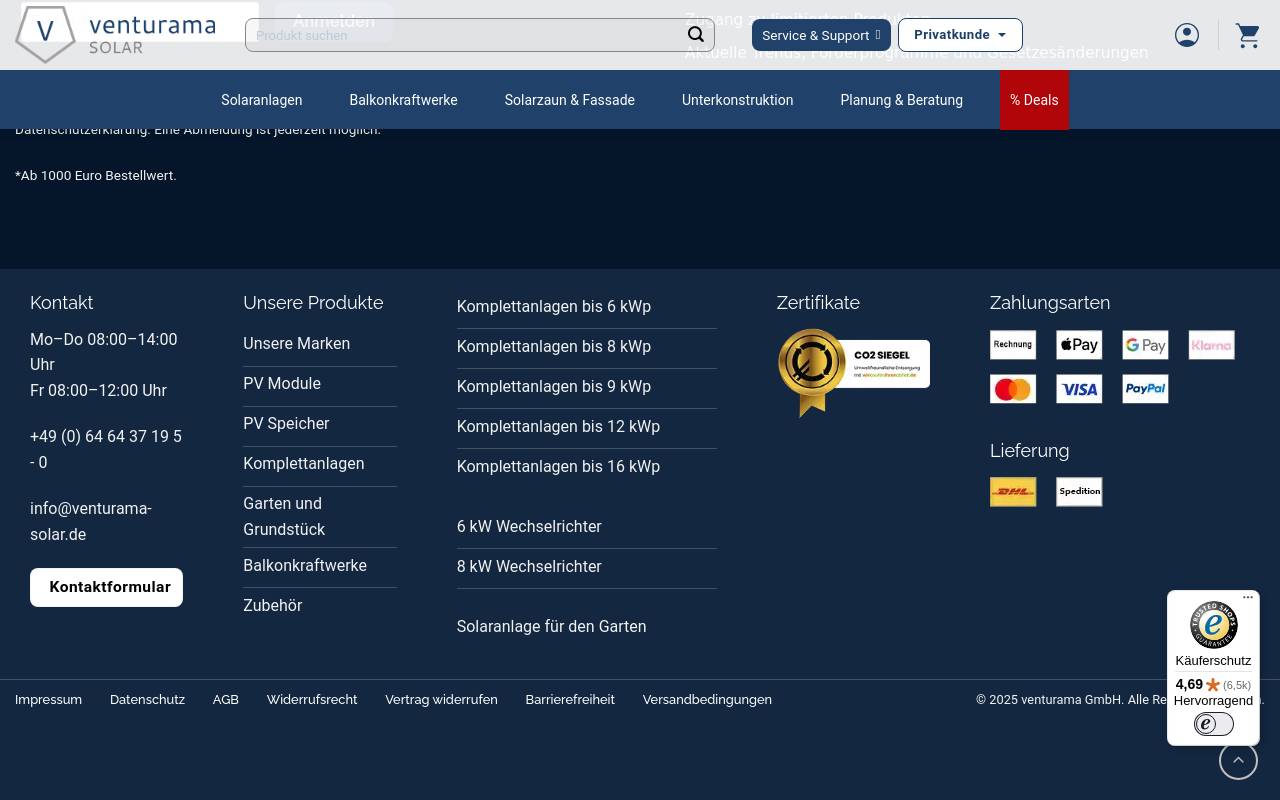1280x800 pixels.
Task: Click the Rechnung payment icon
Action: tap(1013, 345)
